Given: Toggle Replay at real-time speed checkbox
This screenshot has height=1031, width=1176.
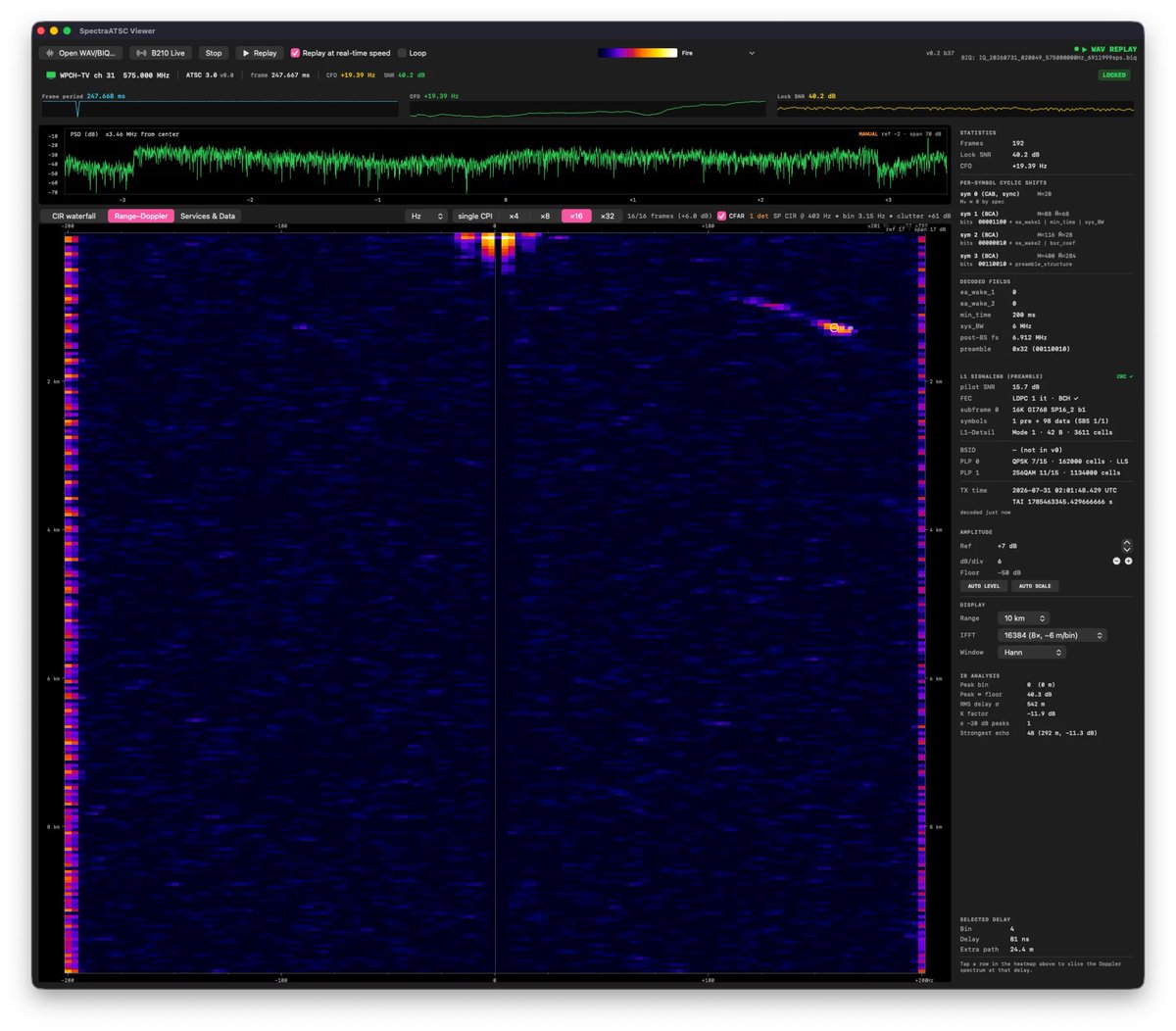Looking at the screenshot, I should point(295,53).
